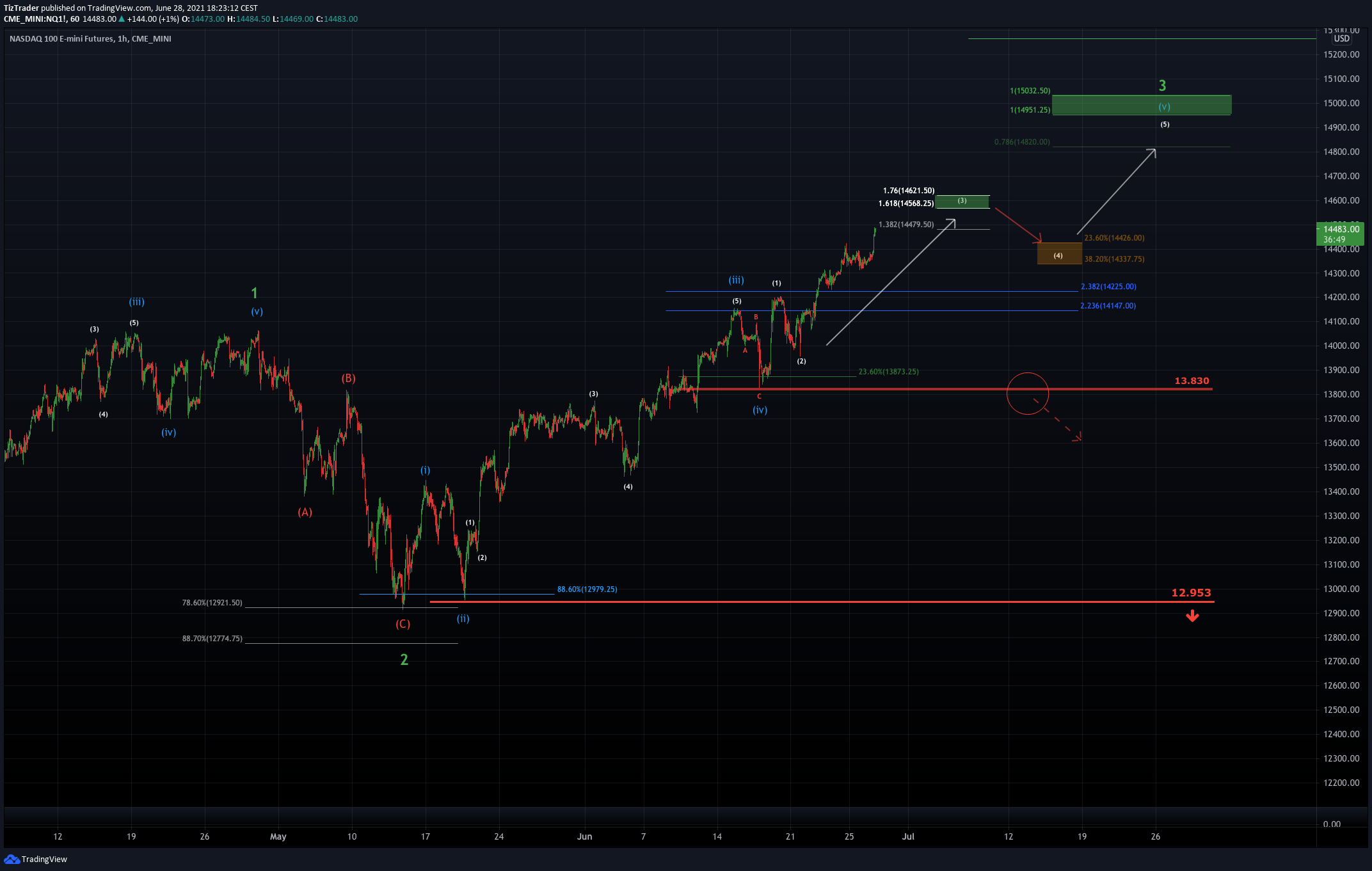Click the CME_MINI:NQ1! symbol in header
Viewport: 1372px width, 871px height.
point(35,19)
